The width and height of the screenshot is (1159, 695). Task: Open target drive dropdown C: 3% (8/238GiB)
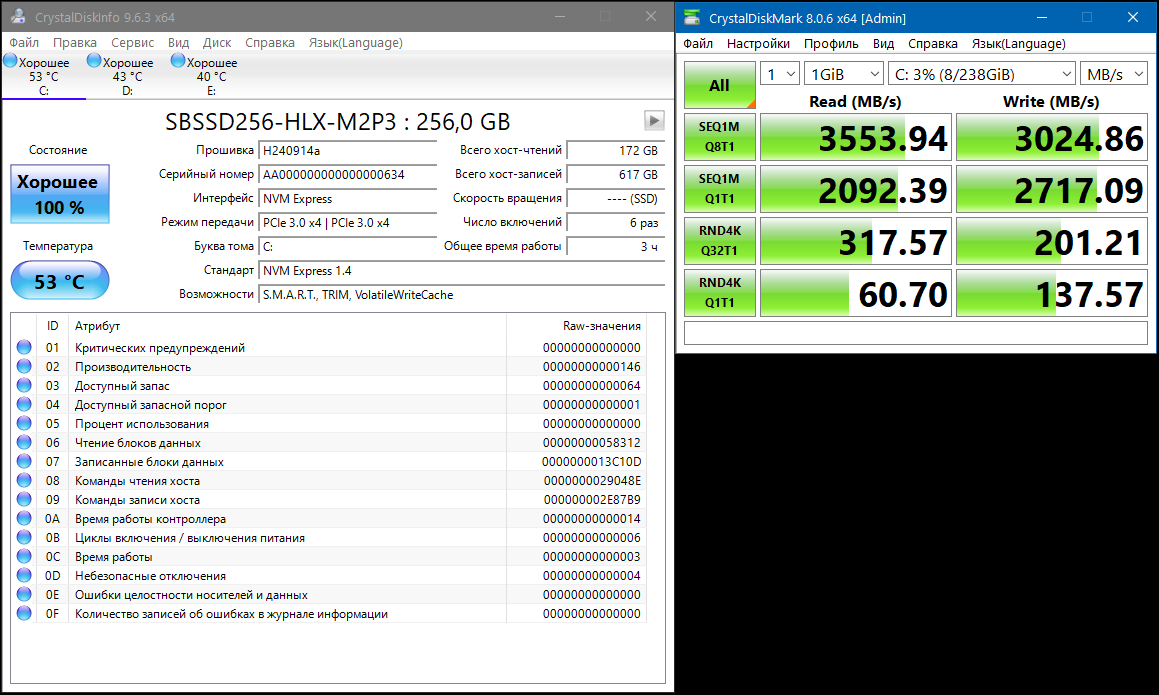click(982, 74)
